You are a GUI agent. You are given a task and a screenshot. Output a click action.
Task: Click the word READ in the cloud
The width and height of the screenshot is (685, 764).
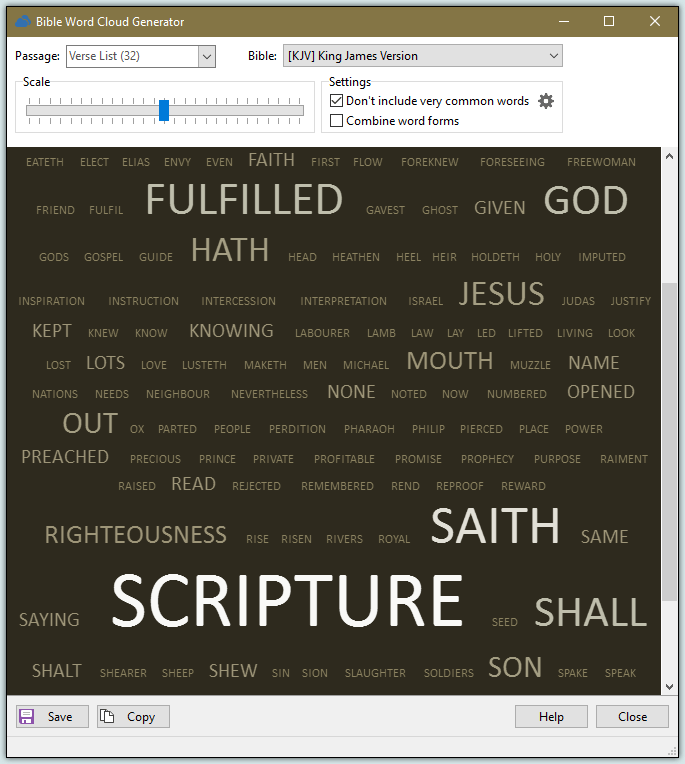pyautogui.click(x=193, y=484)
